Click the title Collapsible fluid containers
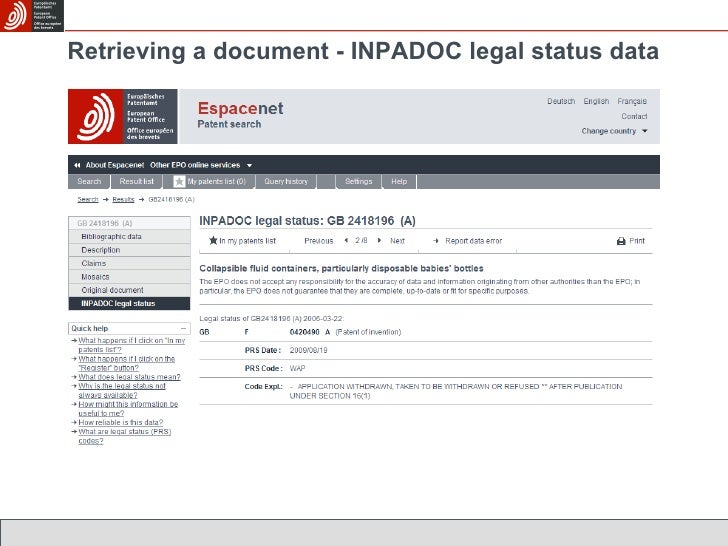 pos(341,268)
